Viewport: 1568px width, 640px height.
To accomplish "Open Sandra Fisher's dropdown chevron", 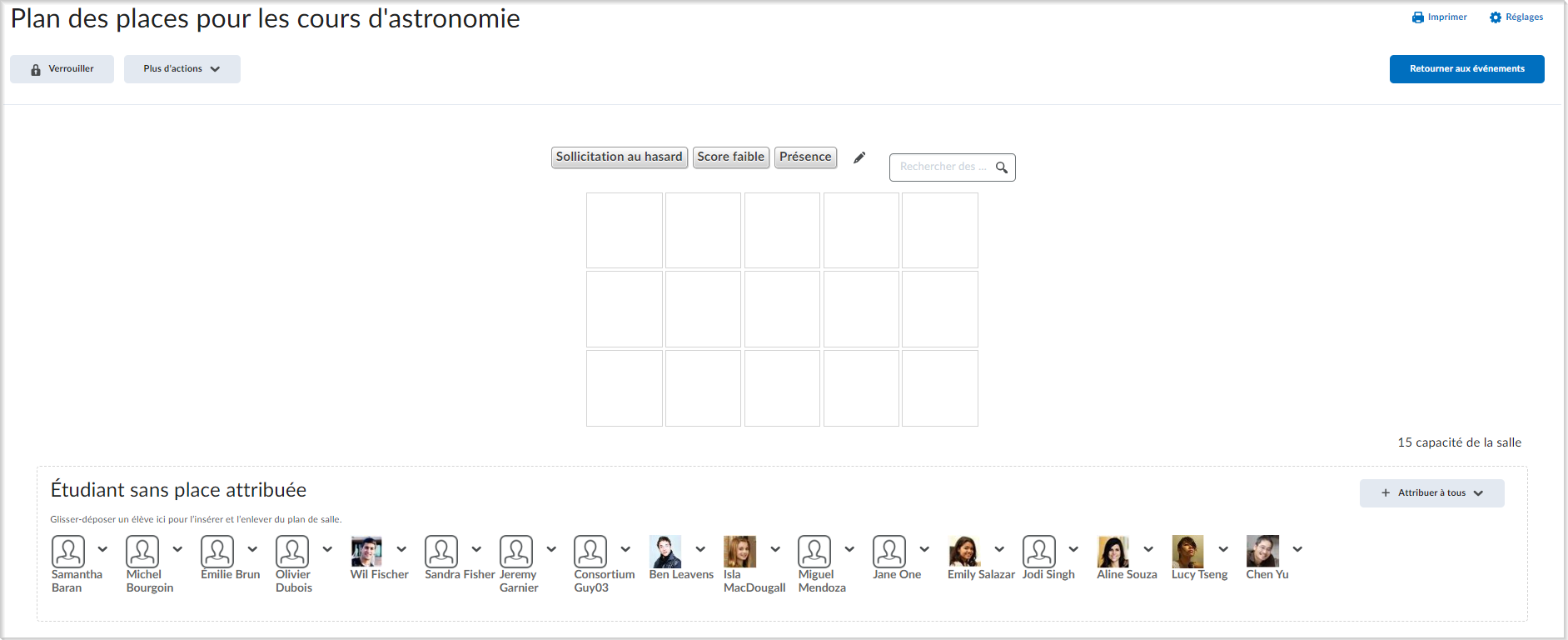I will coord(476,549).
